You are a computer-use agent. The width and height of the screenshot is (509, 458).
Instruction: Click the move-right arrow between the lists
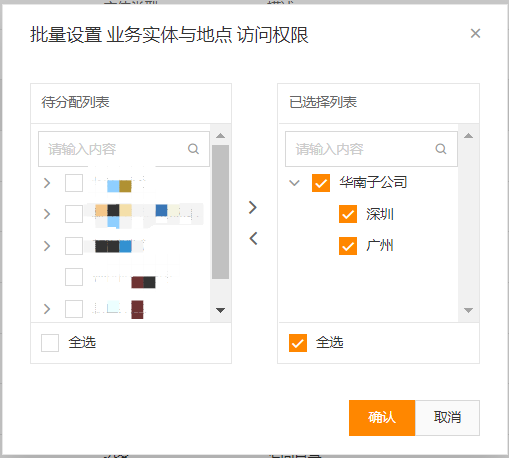[253, 207]
